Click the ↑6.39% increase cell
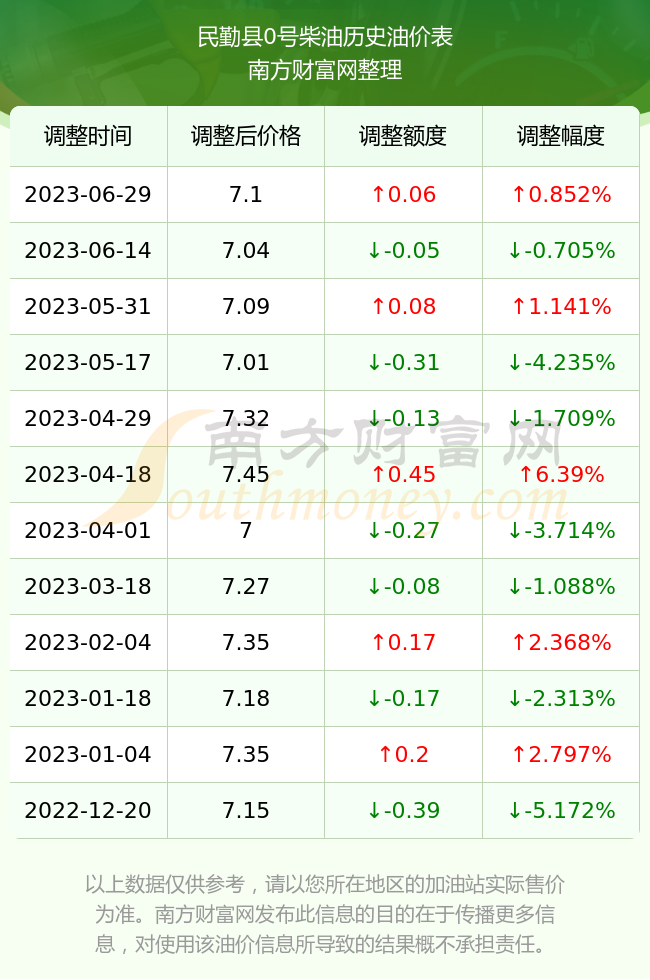Viewport: 650px width, 980px height. [561, 474]
